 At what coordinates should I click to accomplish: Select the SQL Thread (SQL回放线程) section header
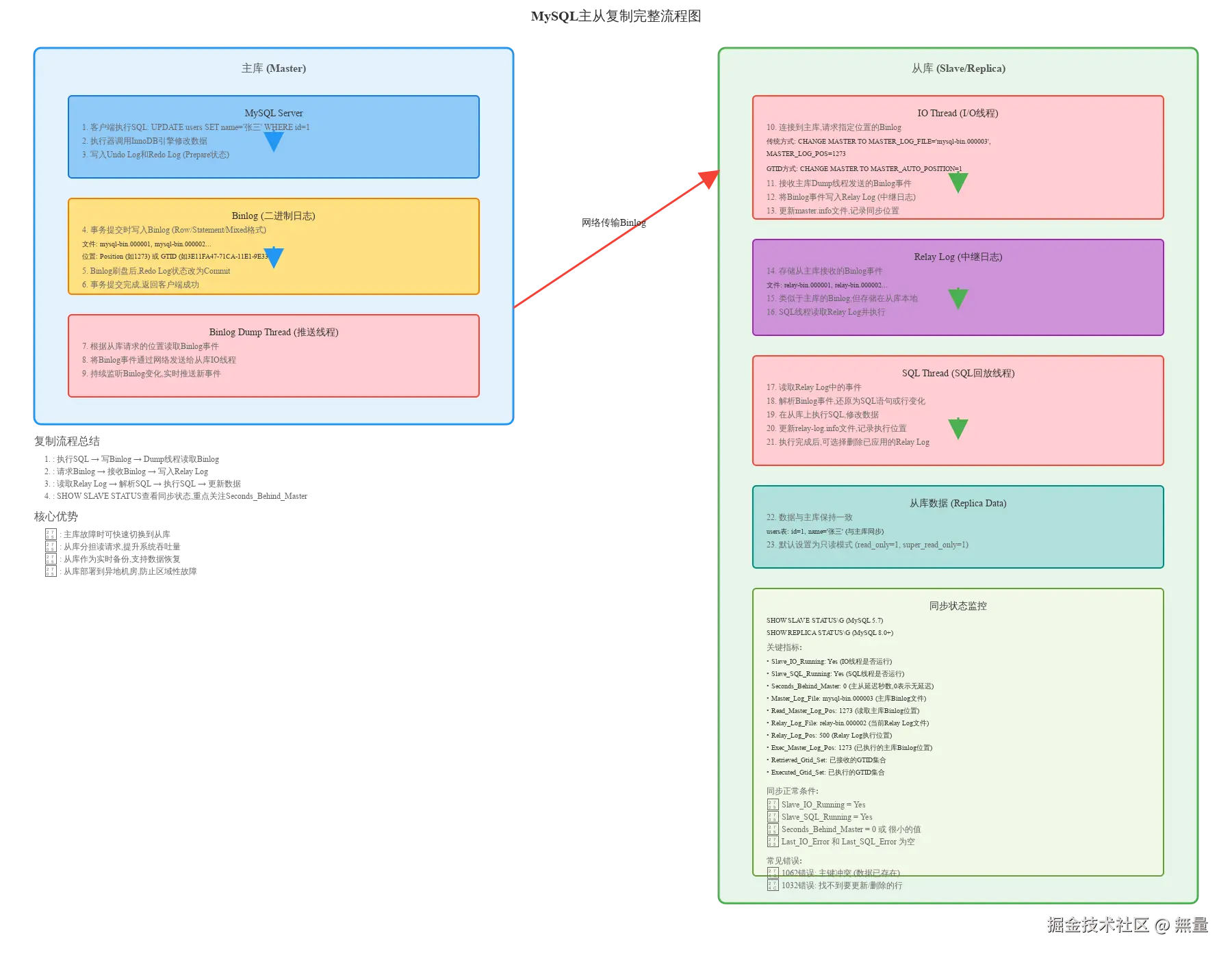tap(958, 373)
